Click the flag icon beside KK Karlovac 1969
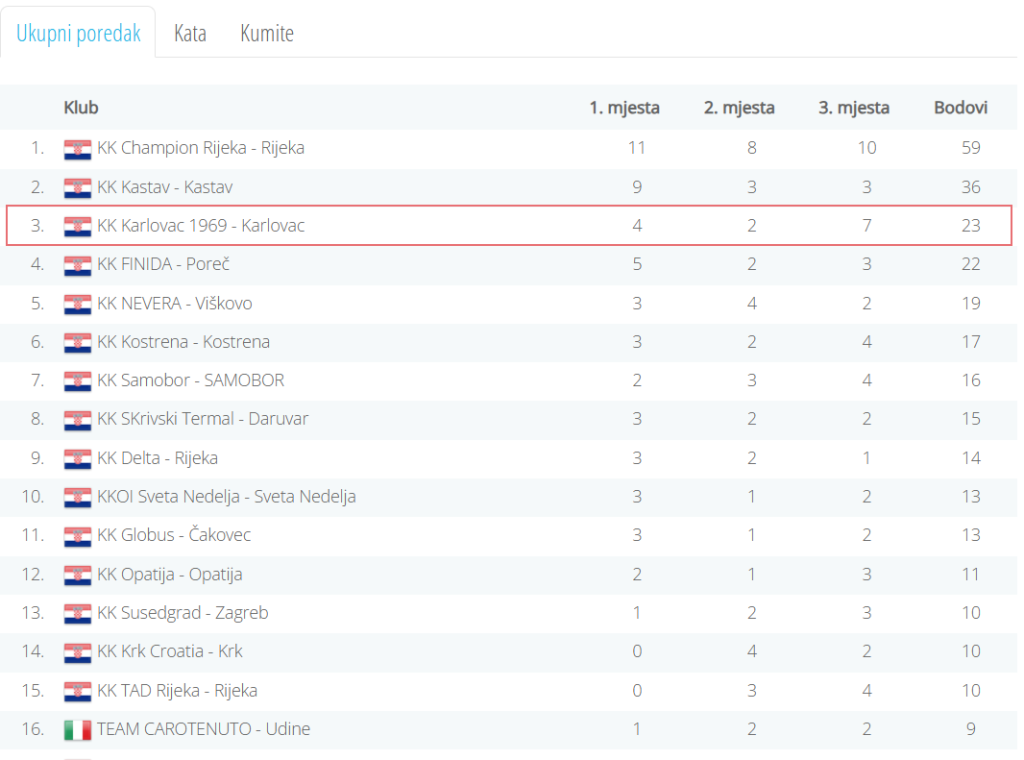Image resolution: width=1024 pixels, height=760 pixels. click(77, 226)
